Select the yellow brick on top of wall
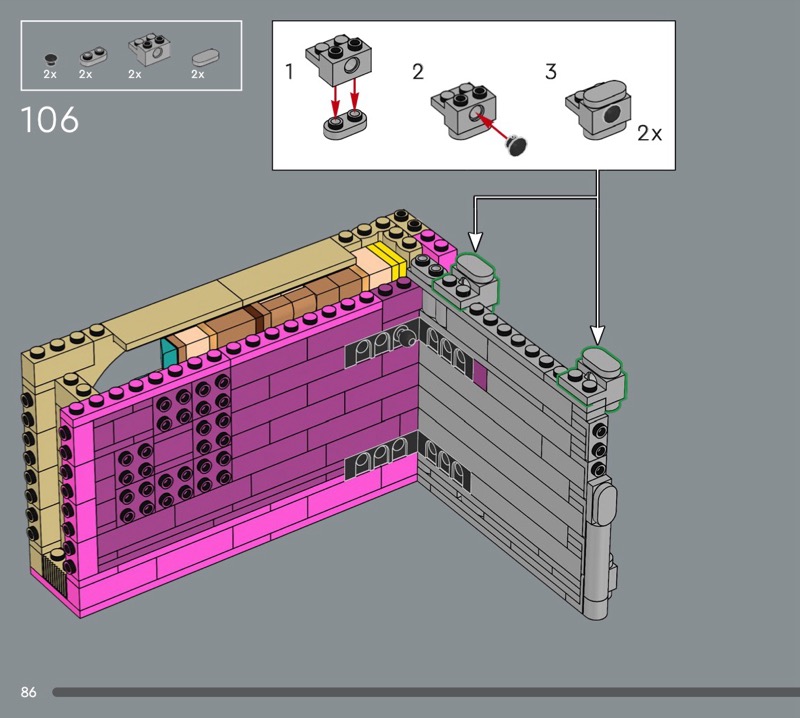Screen dimensions: 800x718 tap(389, 260)
